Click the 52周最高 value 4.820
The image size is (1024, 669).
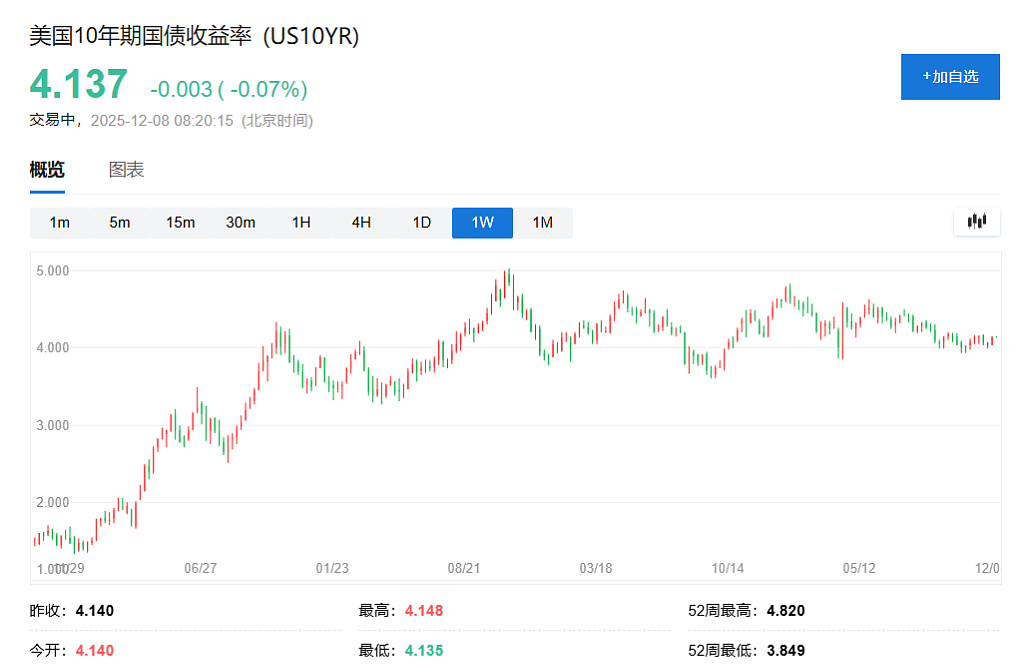click(786, 611)
